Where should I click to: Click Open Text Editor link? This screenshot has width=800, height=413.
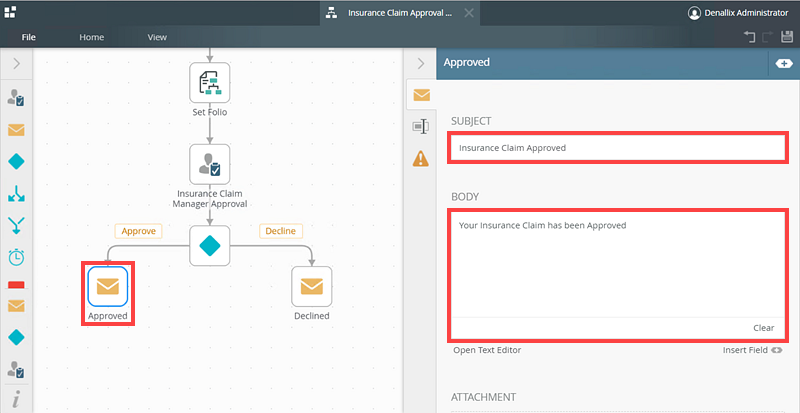[x=487, y=350]
